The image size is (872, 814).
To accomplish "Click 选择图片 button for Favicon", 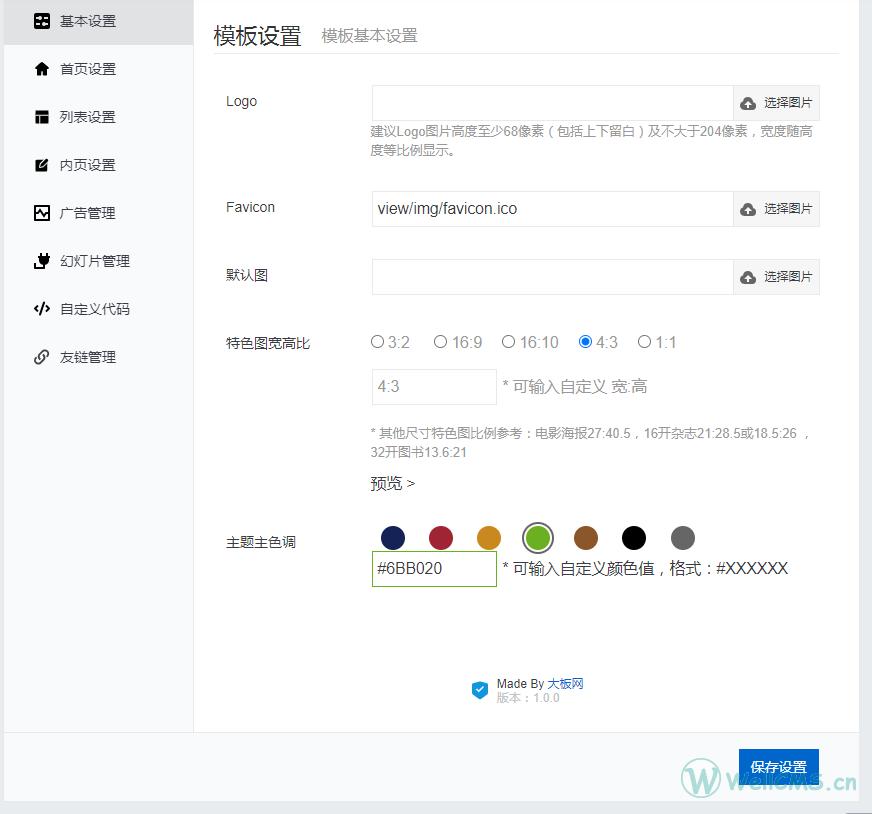I will coord(776,209).
